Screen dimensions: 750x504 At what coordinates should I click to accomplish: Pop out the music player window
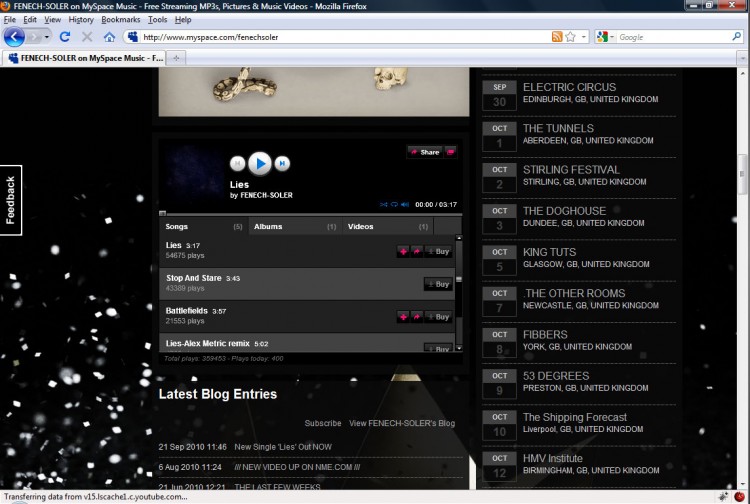click(x=450, y=152)
